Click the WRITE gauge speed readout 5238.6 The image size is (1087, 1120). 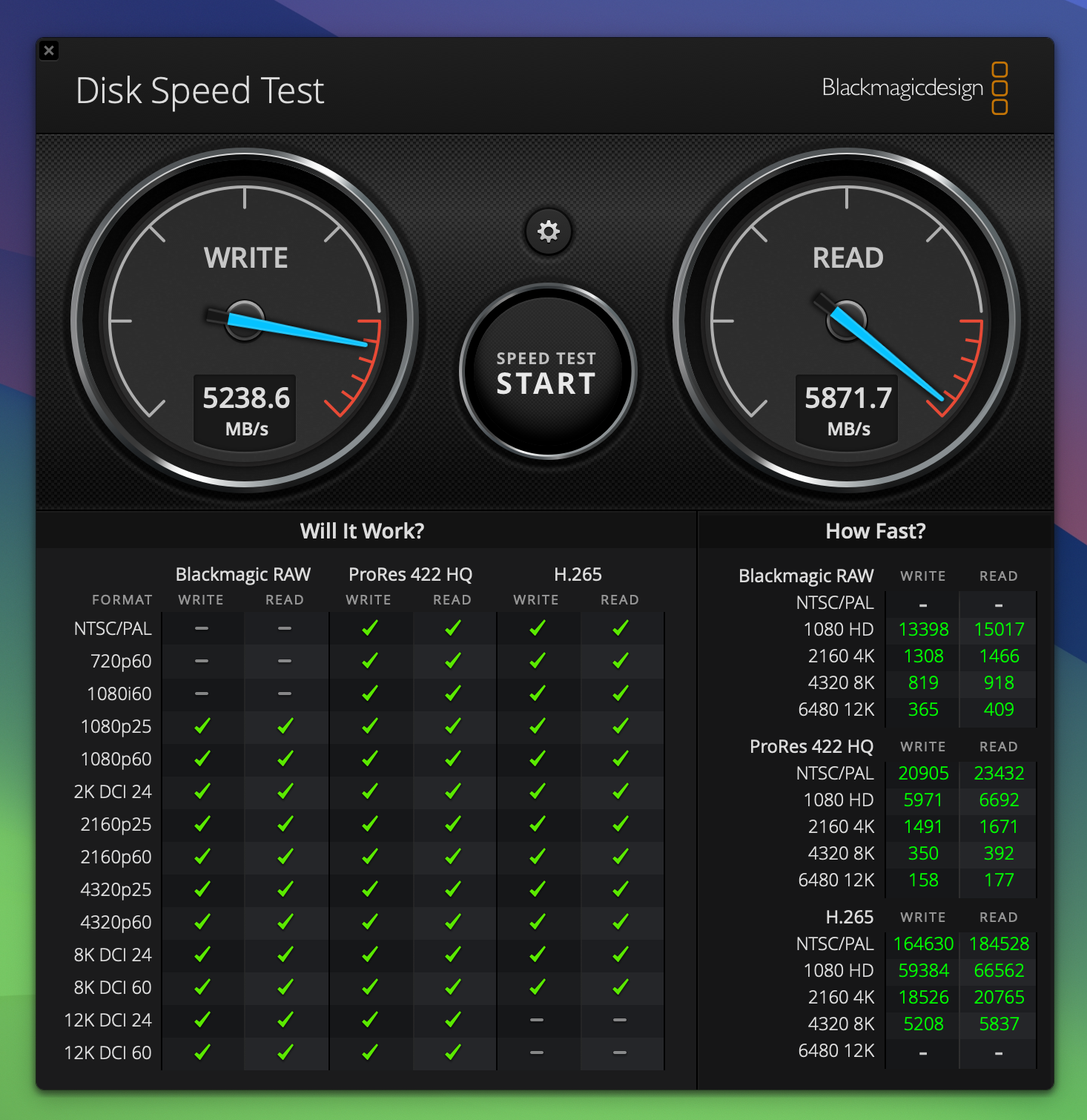[x=246, y=398]
